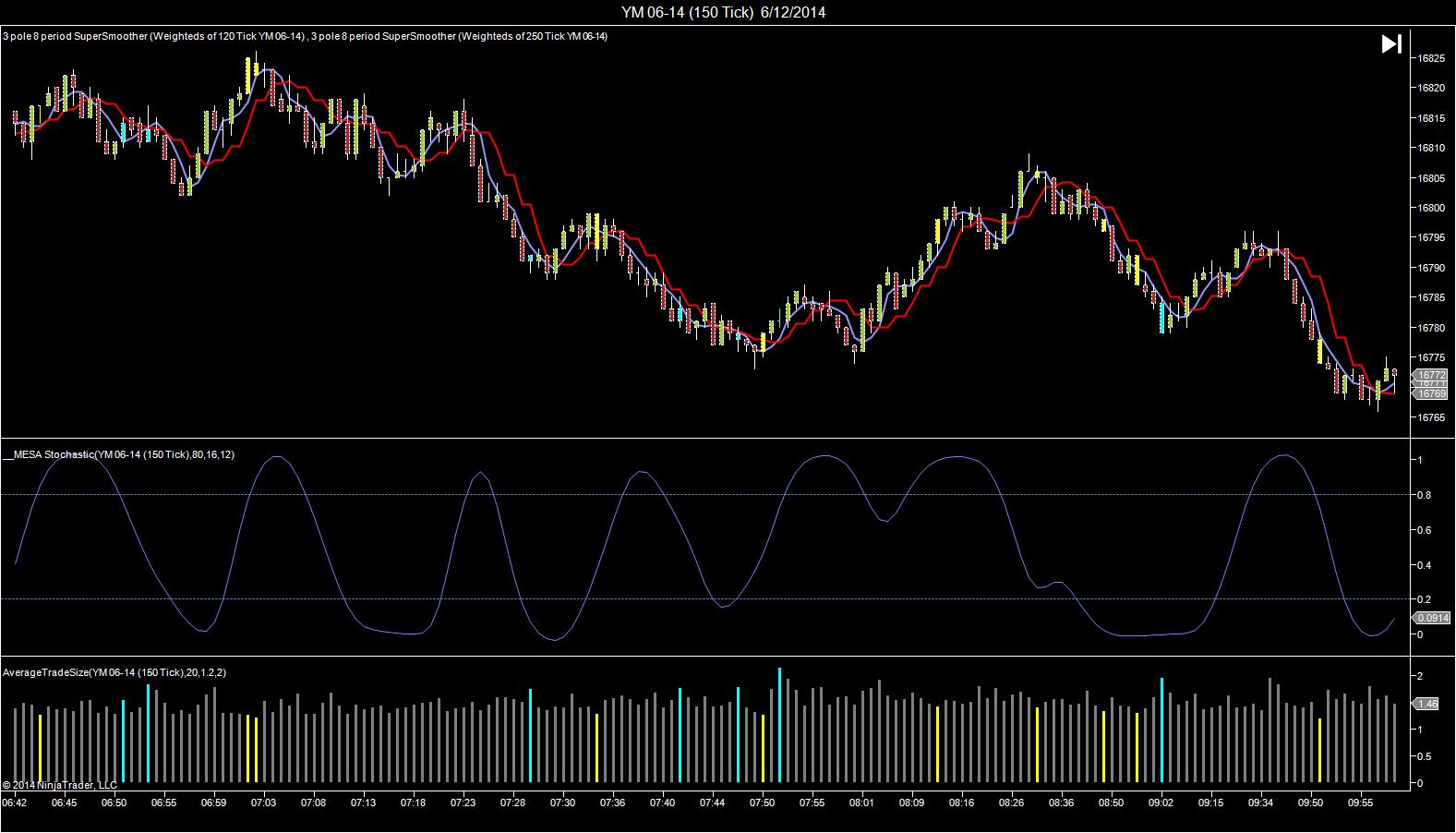1456x833 pixels.
Task: Select the MESA Stochastic indicator label
Action: [118, 454]
